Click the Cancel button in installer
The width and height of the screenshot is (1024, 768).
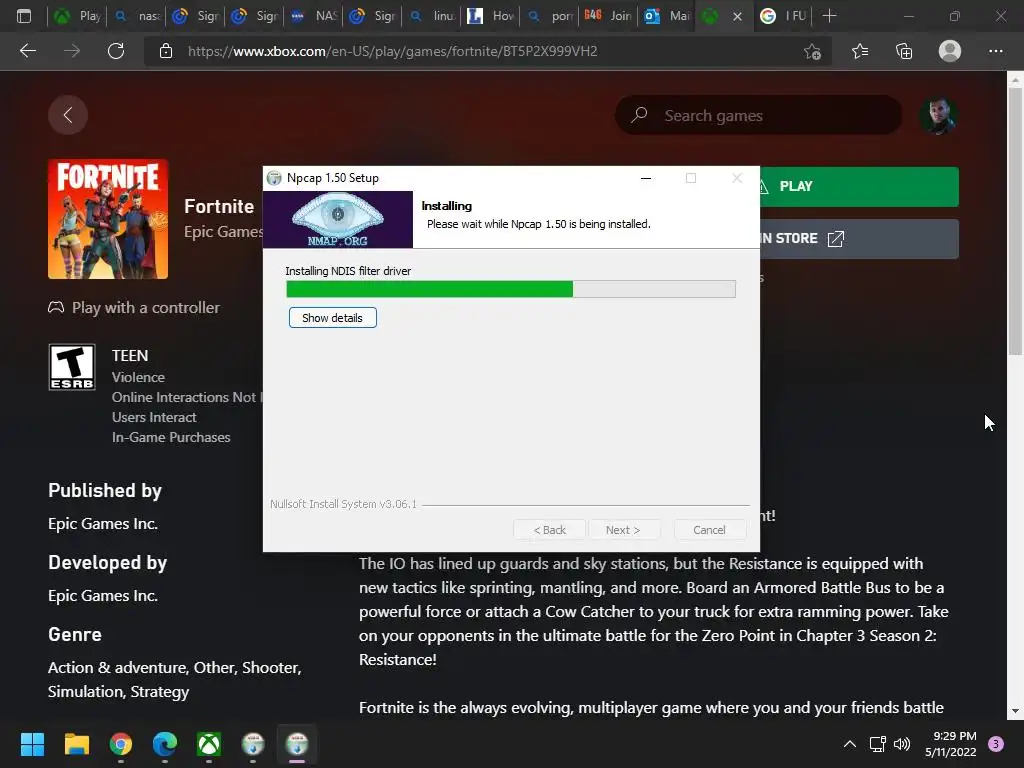[x=709, y=530]
